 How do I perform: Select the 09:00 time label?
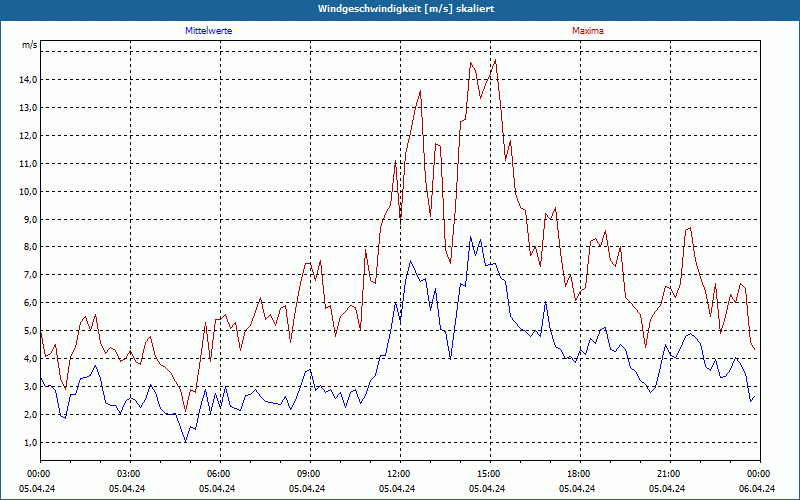310,474
